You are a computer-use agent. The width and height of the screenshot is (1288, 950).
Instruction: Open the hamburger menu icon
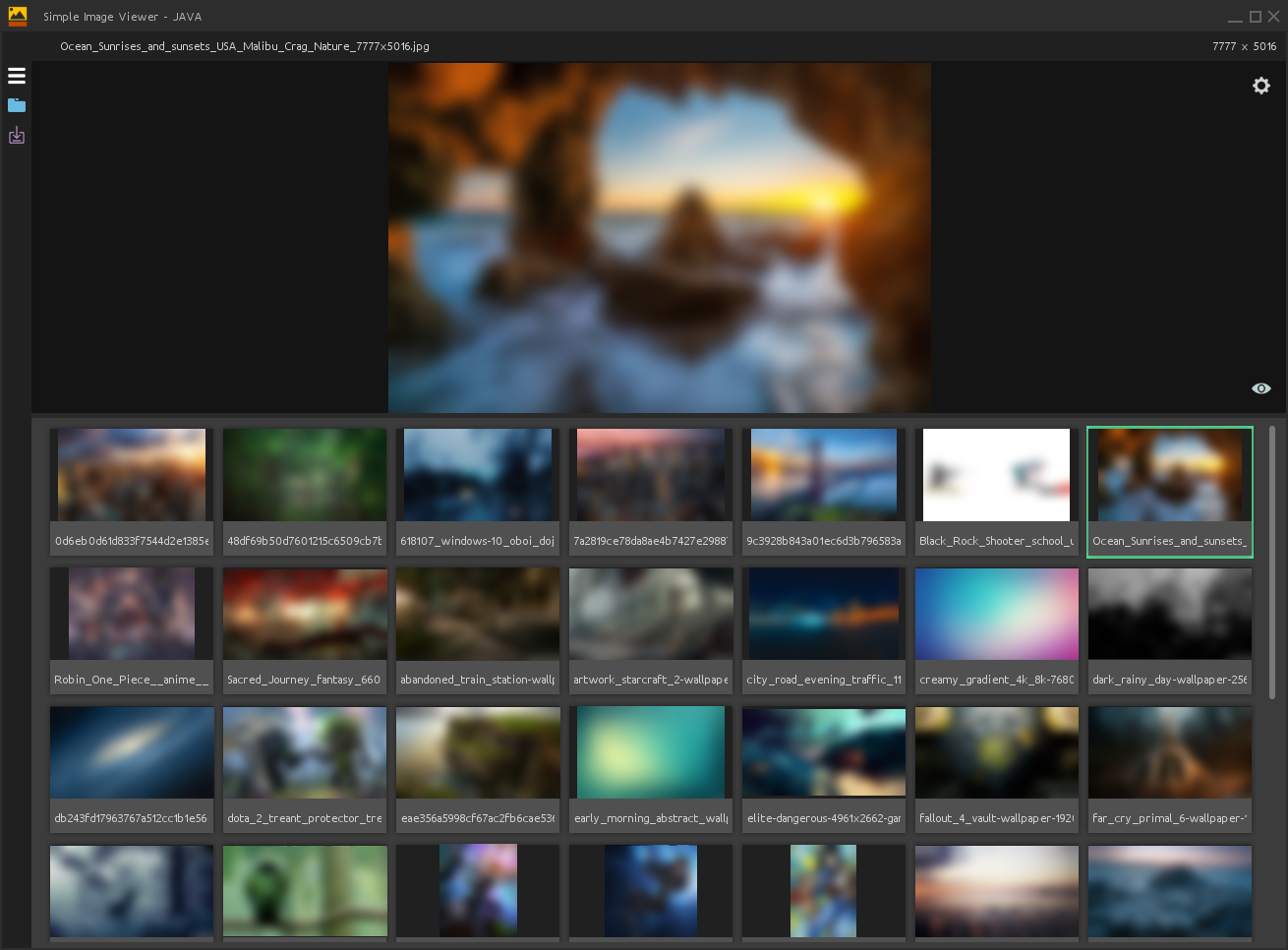[17, 76]
